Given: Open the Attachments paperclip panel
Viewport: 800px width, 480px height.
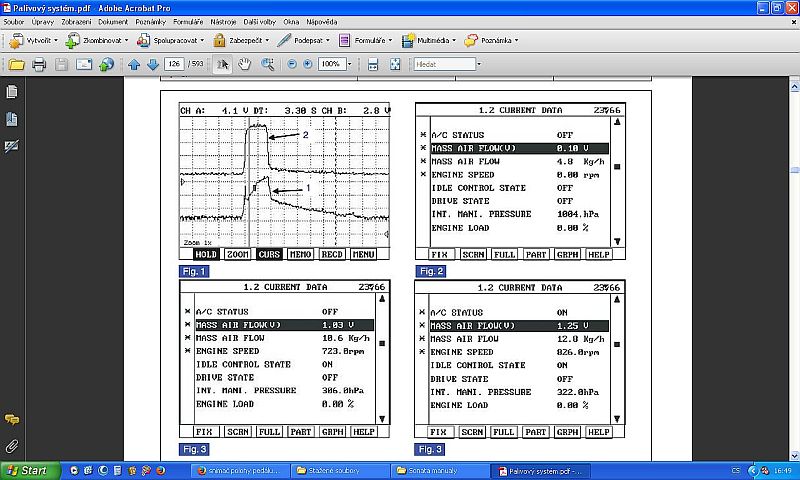Looking at the screenshot, I should pyautogui.click(x=12, y=446).
